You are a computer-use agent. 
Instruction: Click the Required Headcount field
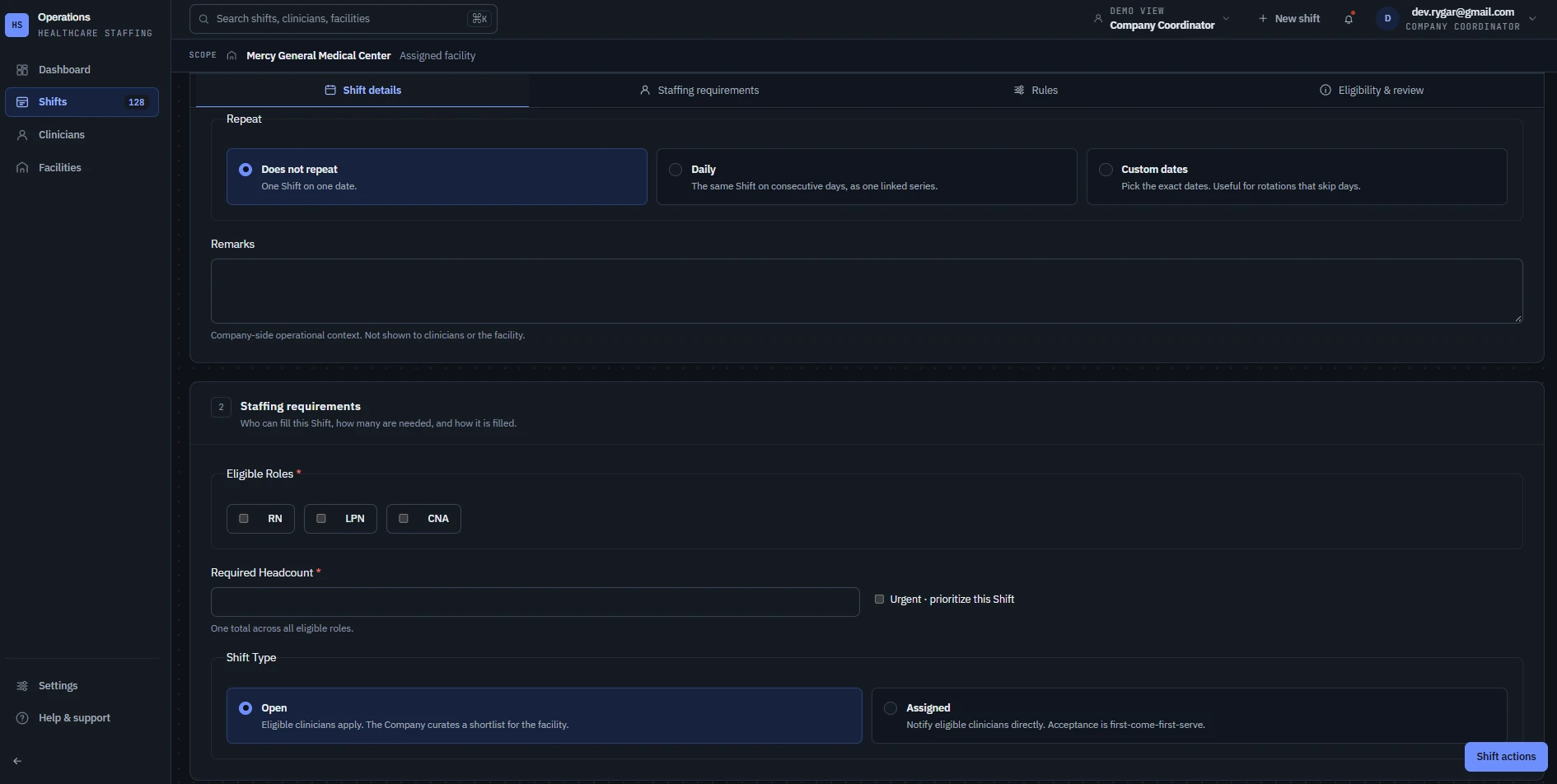535,602
